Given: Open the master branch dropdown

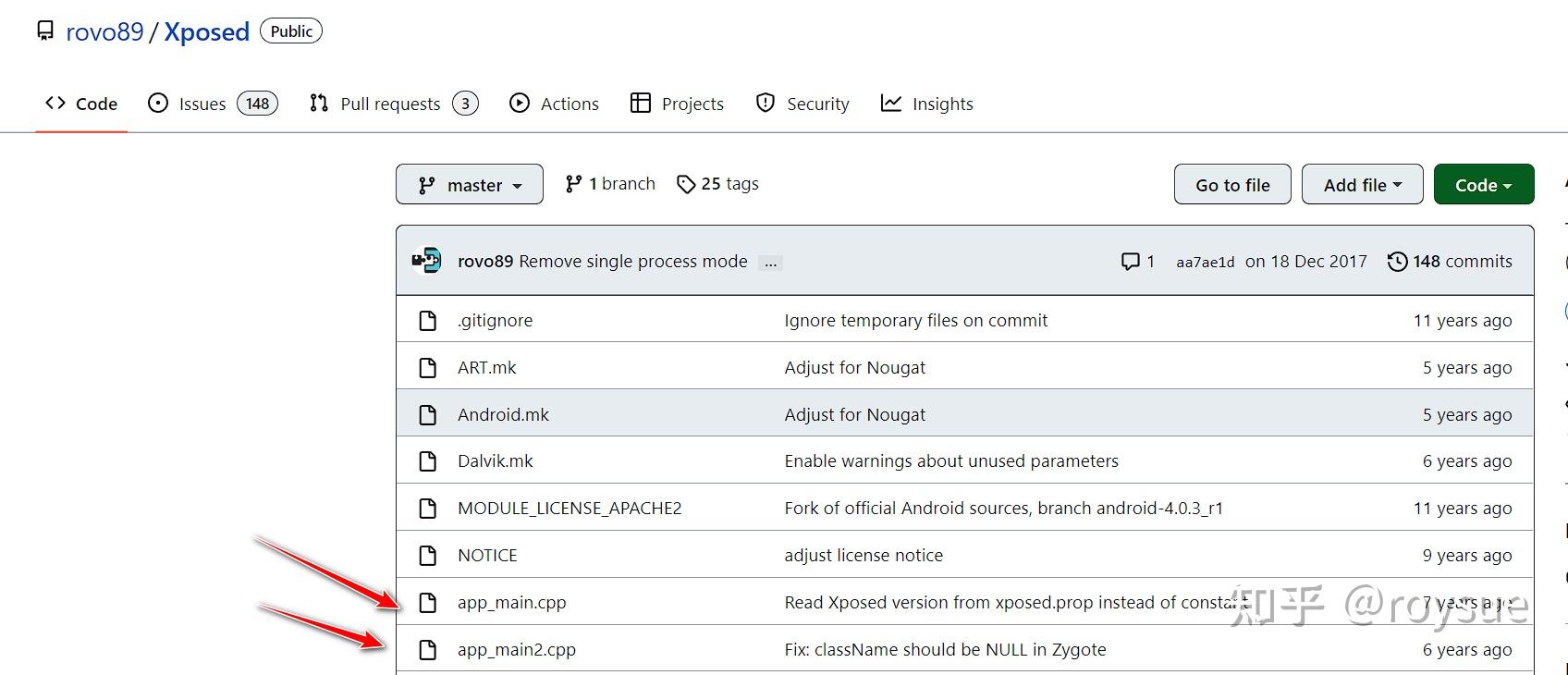Looking at the screenshot, I should coord(470,185).
